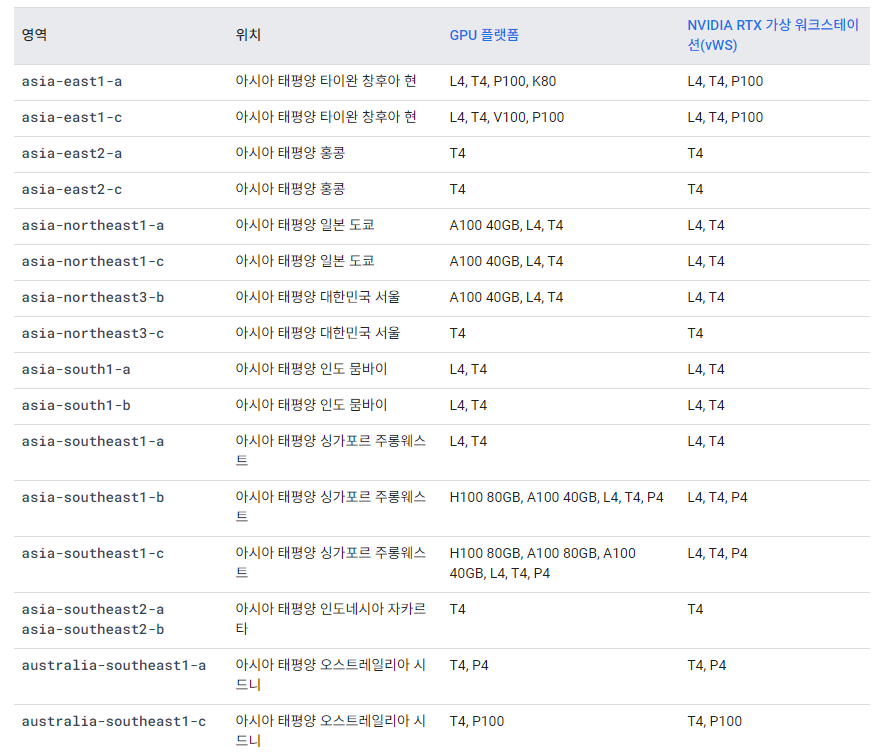Click the 영역 column header
Viewport: 886px width, 754px height.
click(34, 35)
